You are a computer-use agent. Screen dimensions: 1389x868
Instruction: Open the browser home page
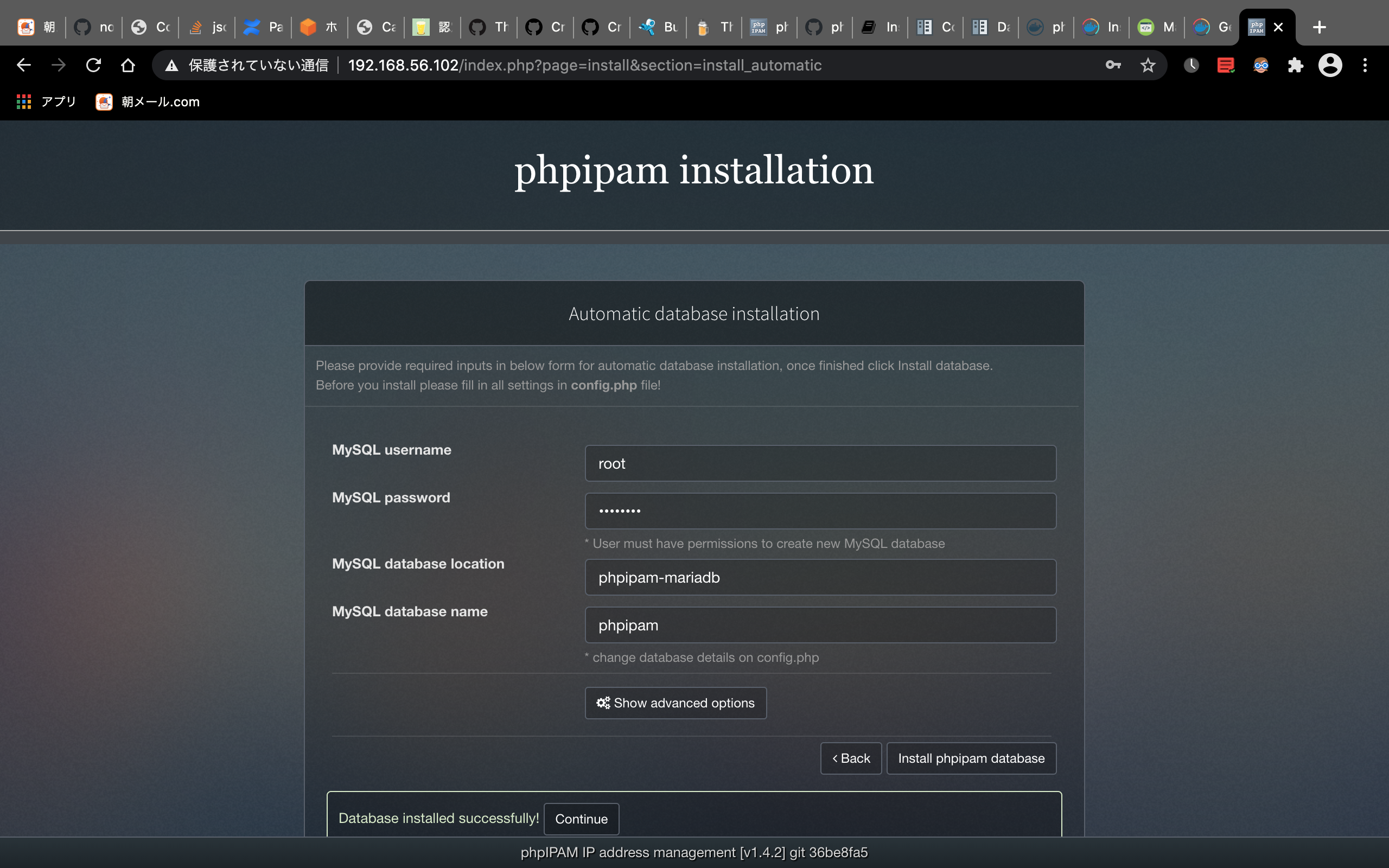[128, 66]
